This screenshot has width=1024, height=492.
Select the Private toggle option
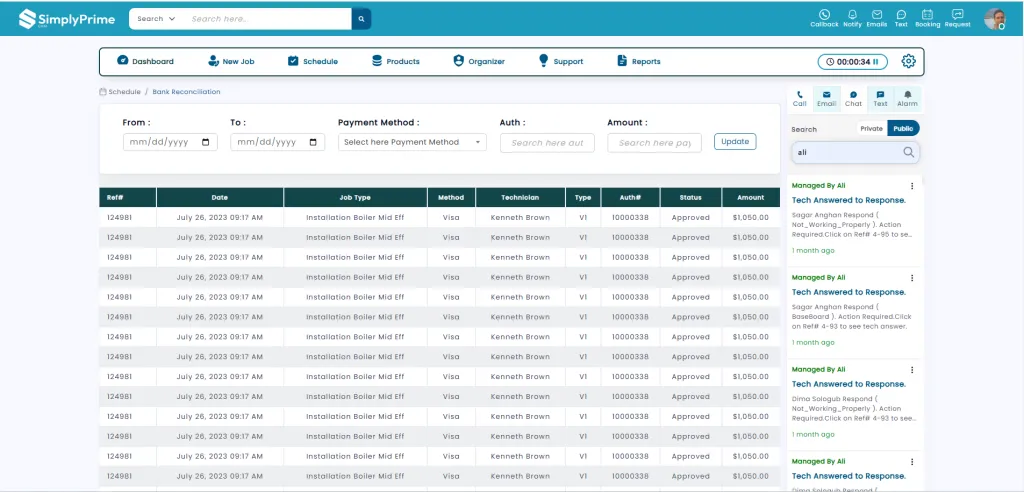click(x=871, y=129)
